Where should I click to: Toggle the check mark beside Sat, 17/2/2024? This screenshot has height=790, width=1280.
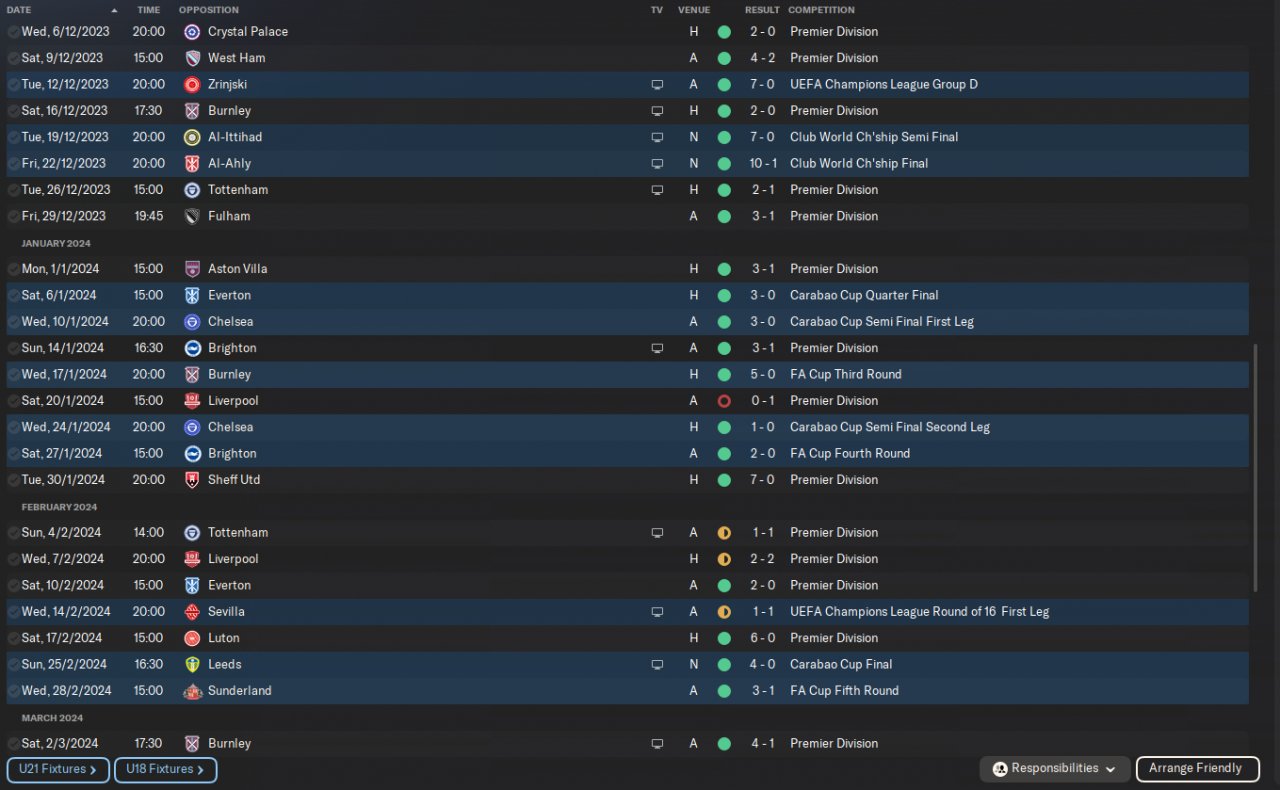(x=13, y=638)
